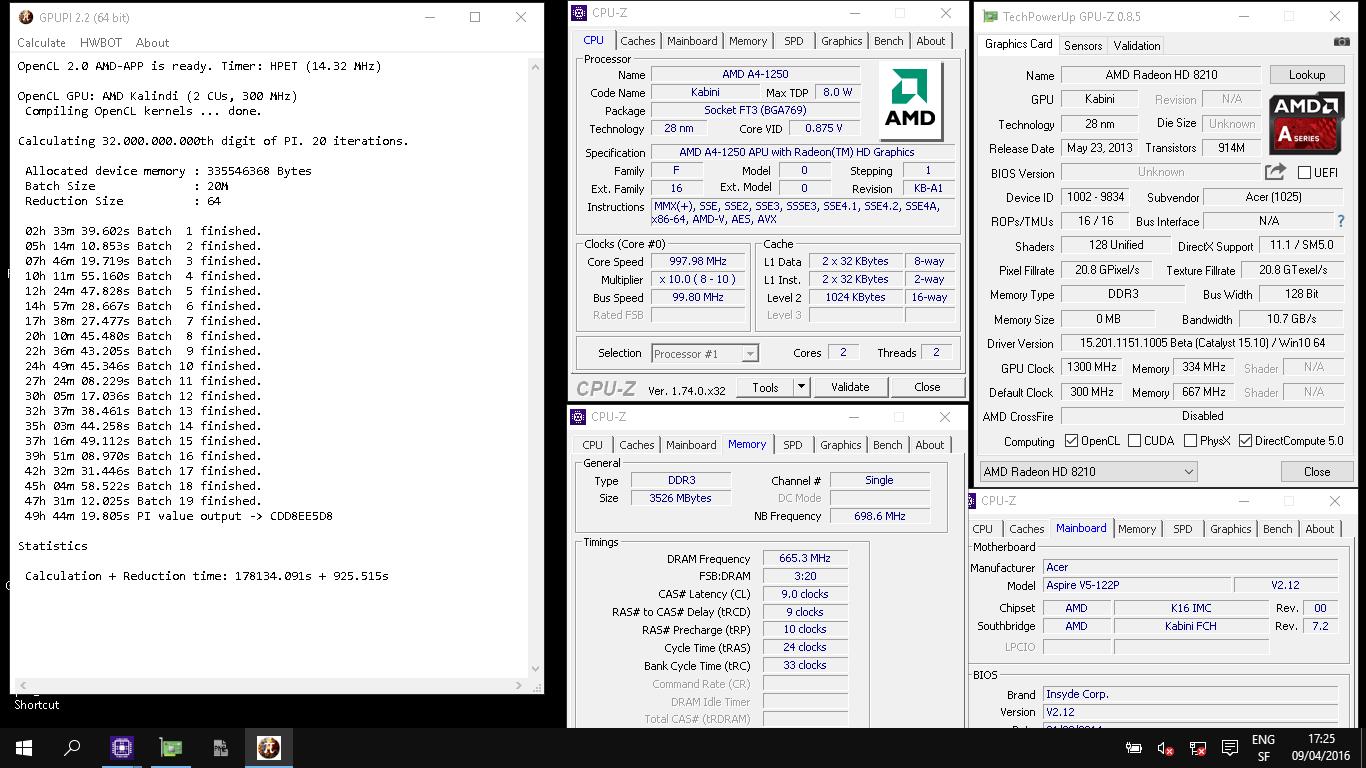Click GPUPI vertical scrollbar down arrow

(536, 670)
